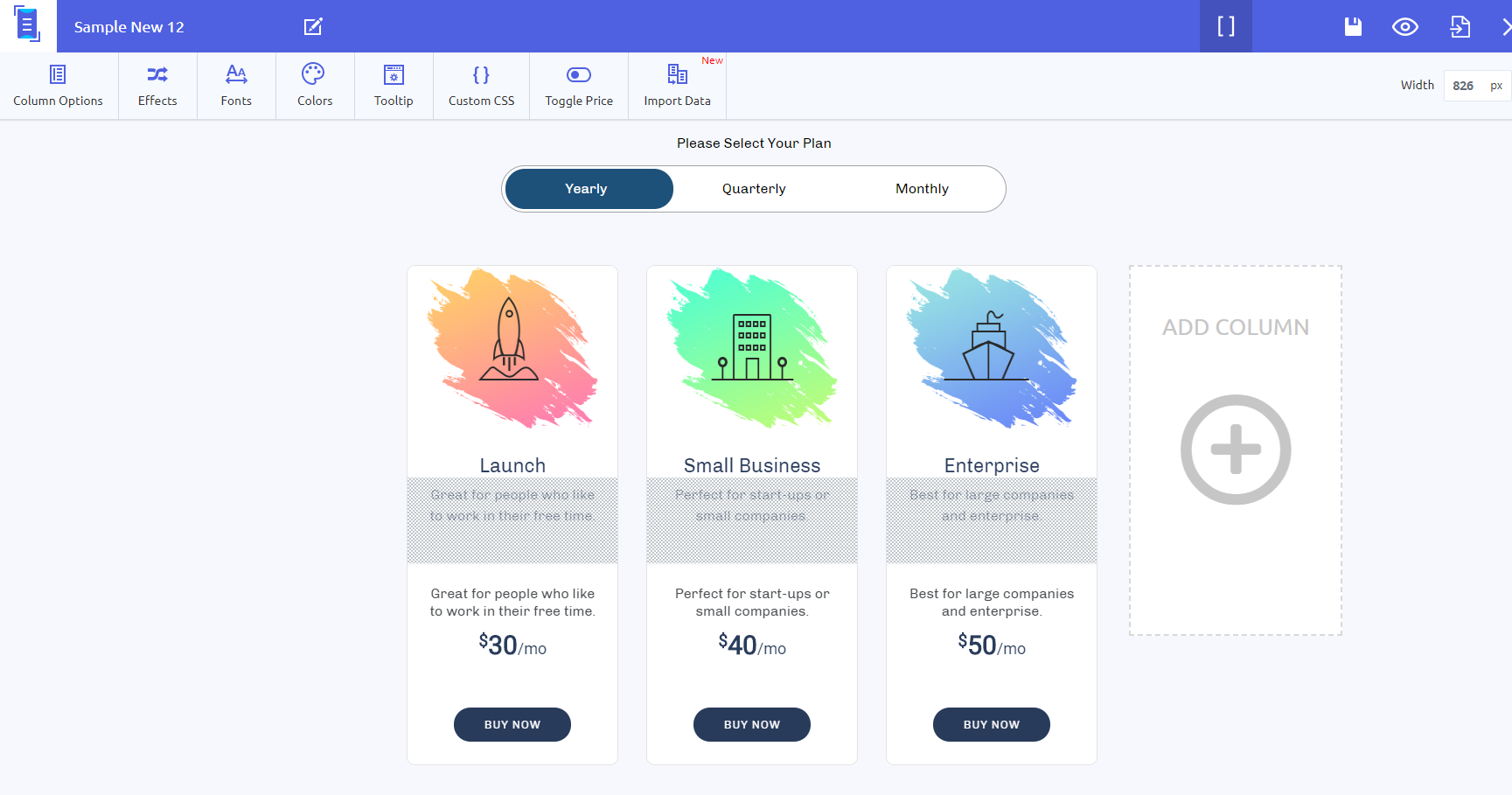The height and width of the screenshot is (795, 1512).
Task: Preview the table with eye icon
Action: click(x=1405, y=26)
